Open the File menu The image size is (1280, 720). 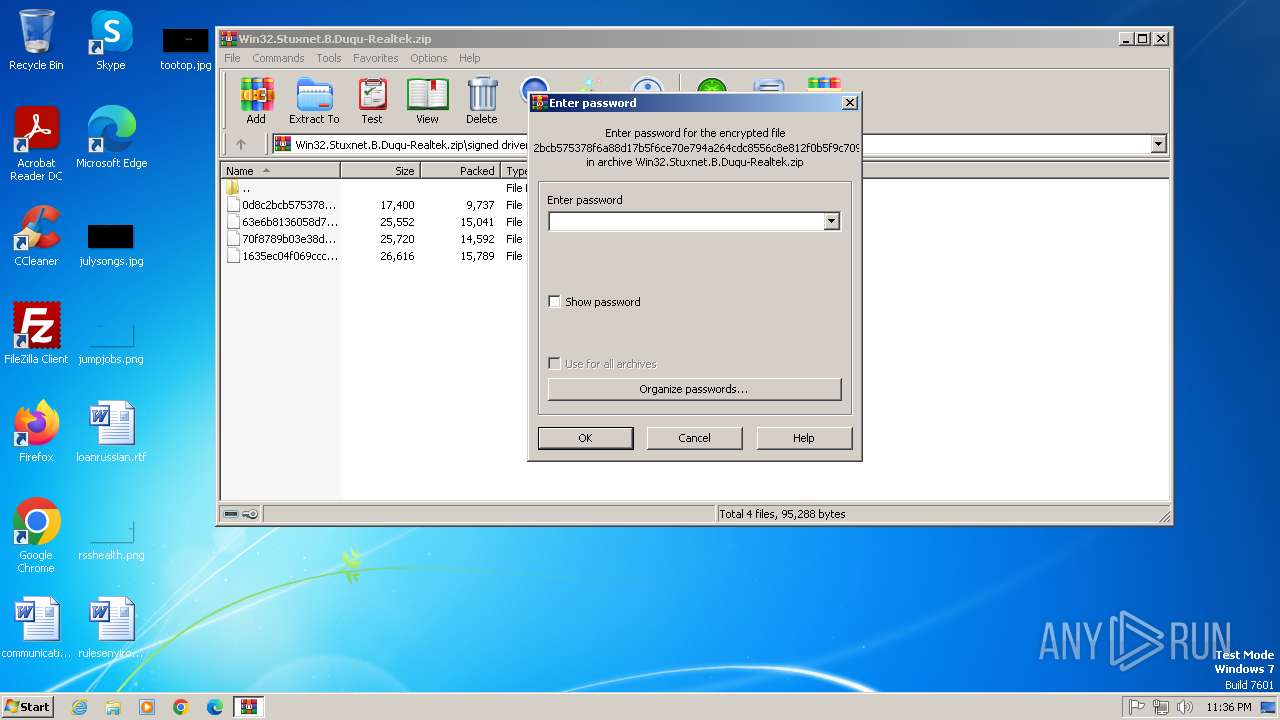[232, 58]
